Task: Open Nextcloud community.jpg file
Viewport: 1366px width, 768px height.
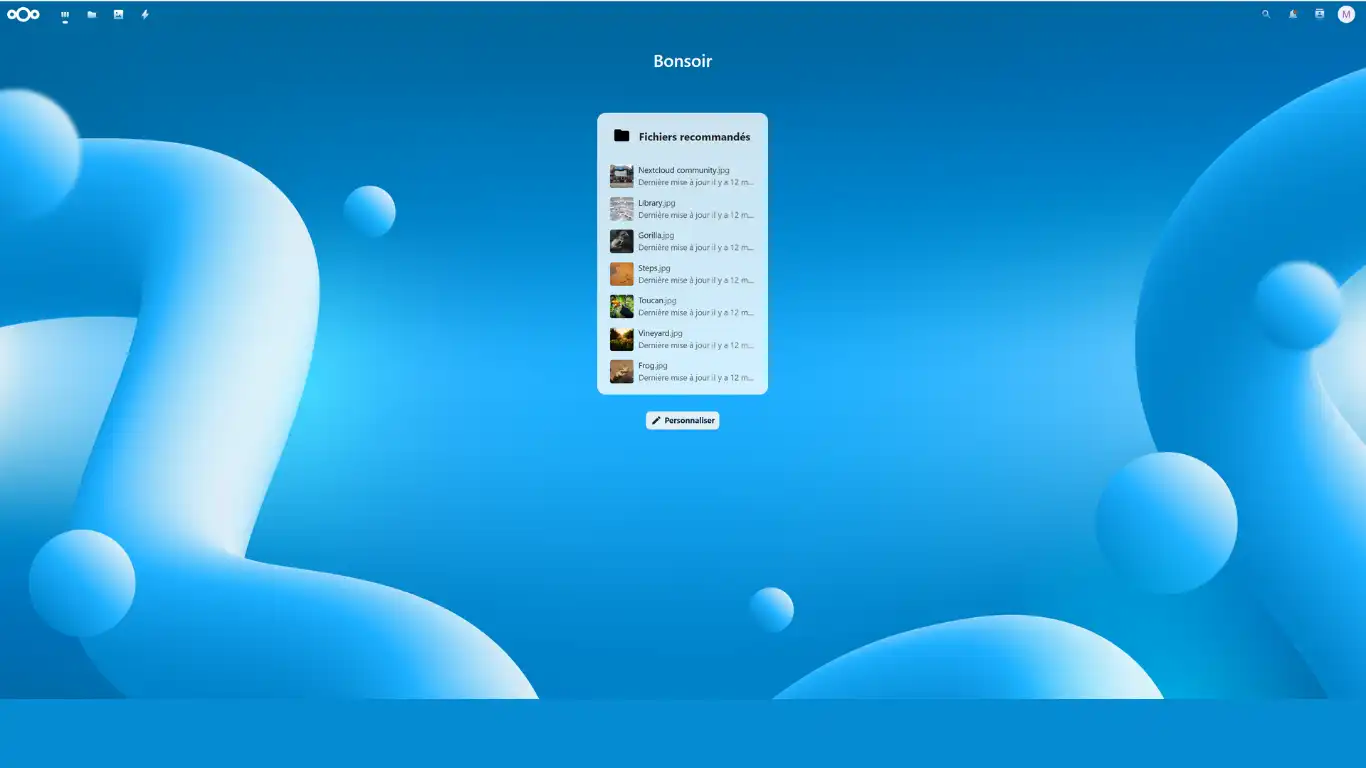Action: pyautogui.click(x=684, y=171)
